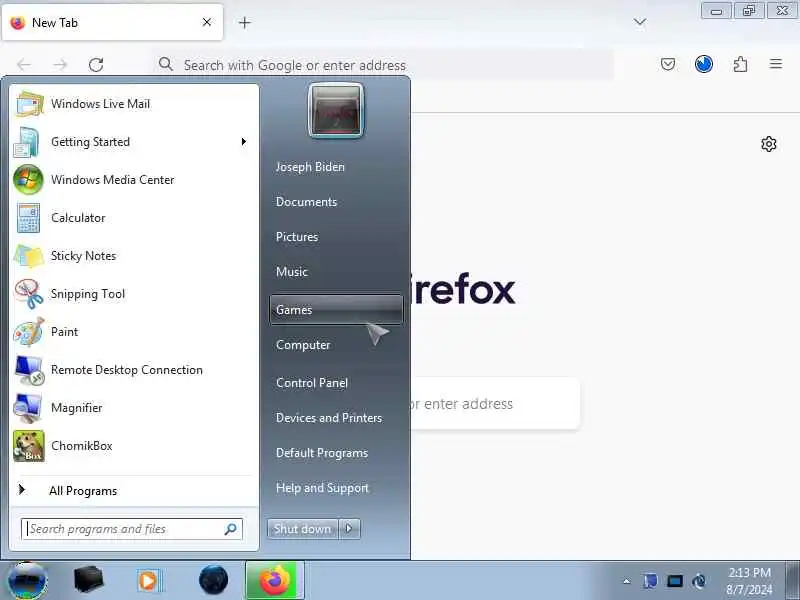Screen dimensions: 800x600
Task: Close the New Tab tab
Action: click(x=207, y=22)
